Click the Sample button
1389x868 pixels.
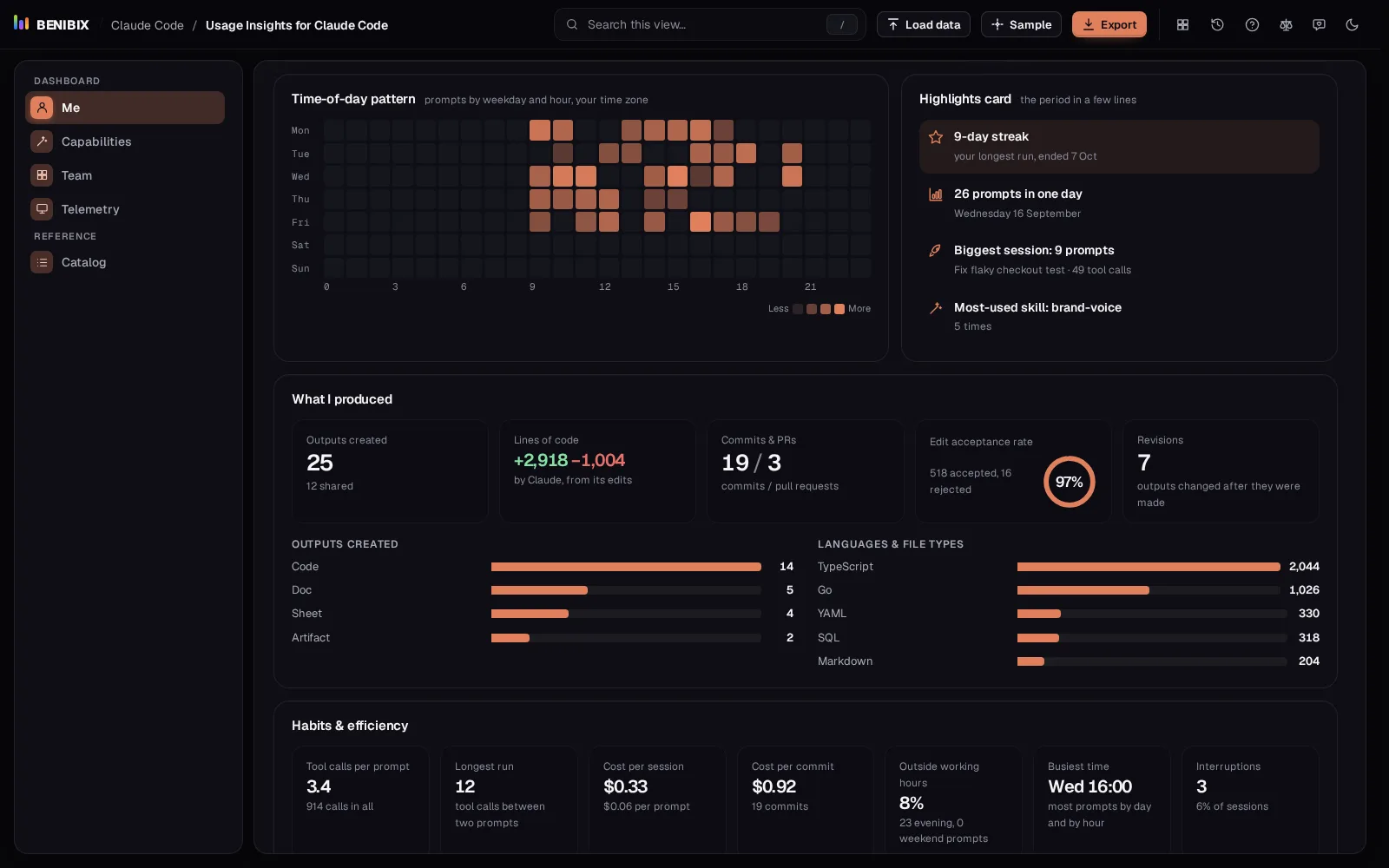pos(1021,24)
